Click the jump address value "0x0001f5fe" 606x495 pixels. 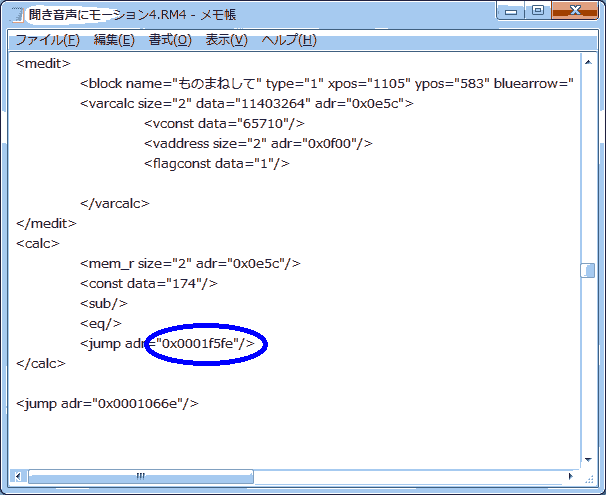pos(197,344)
